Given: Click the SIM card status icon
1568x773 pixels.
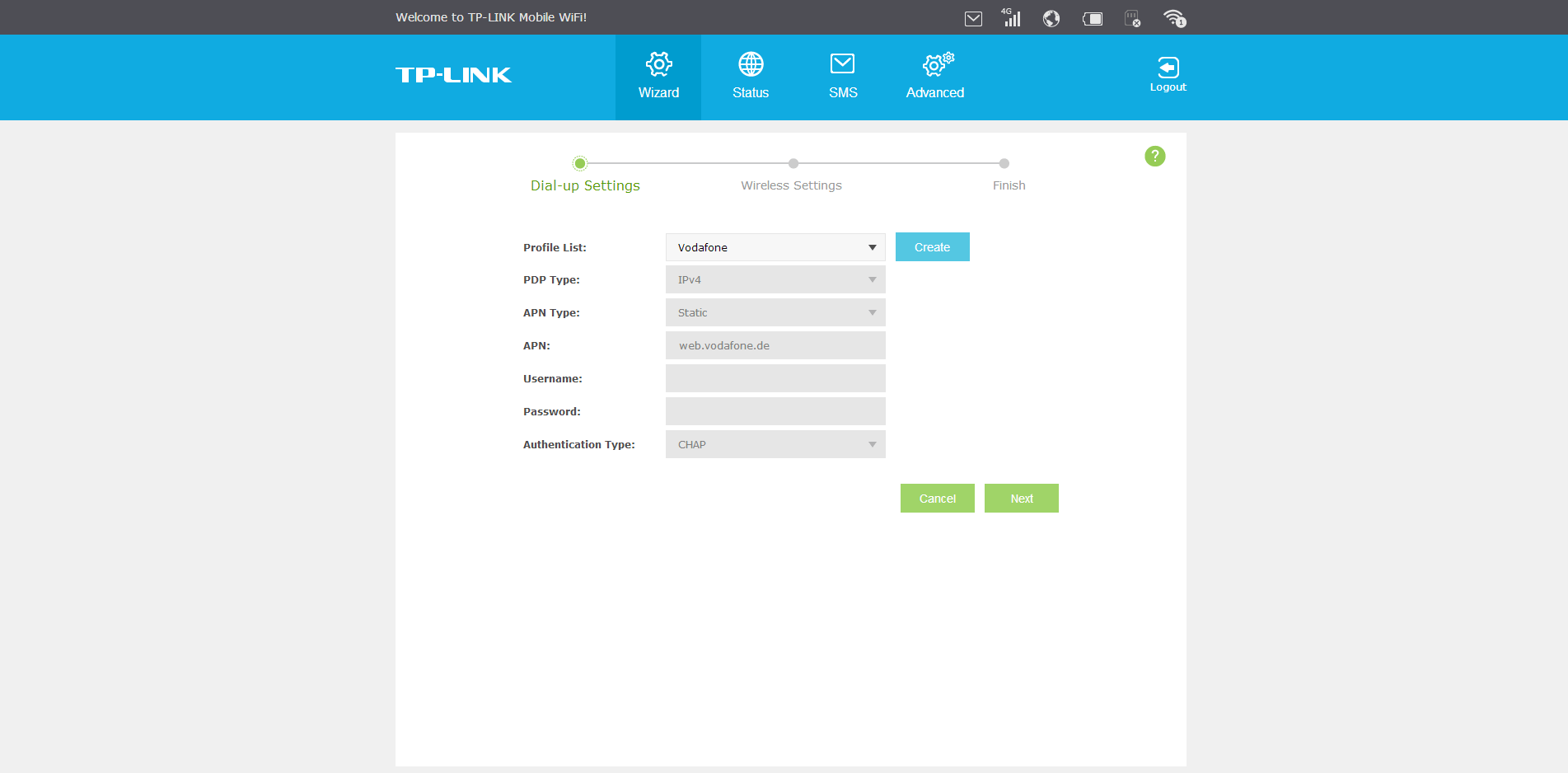Looking at the screenshot, I should click(1132, 18).
